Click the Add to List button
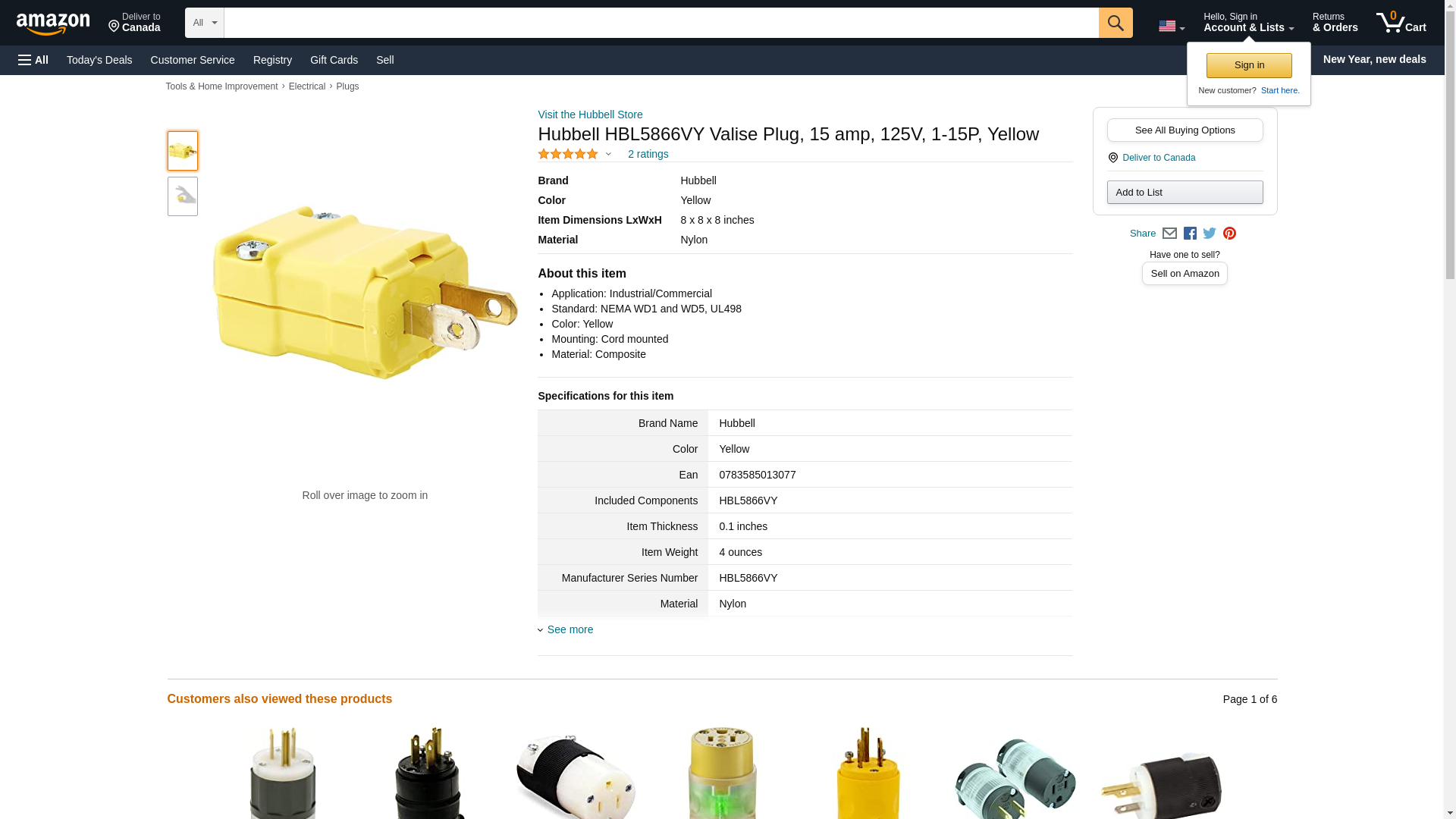1456x819 pixels. pyautogui.click(x=1185, y=192)
